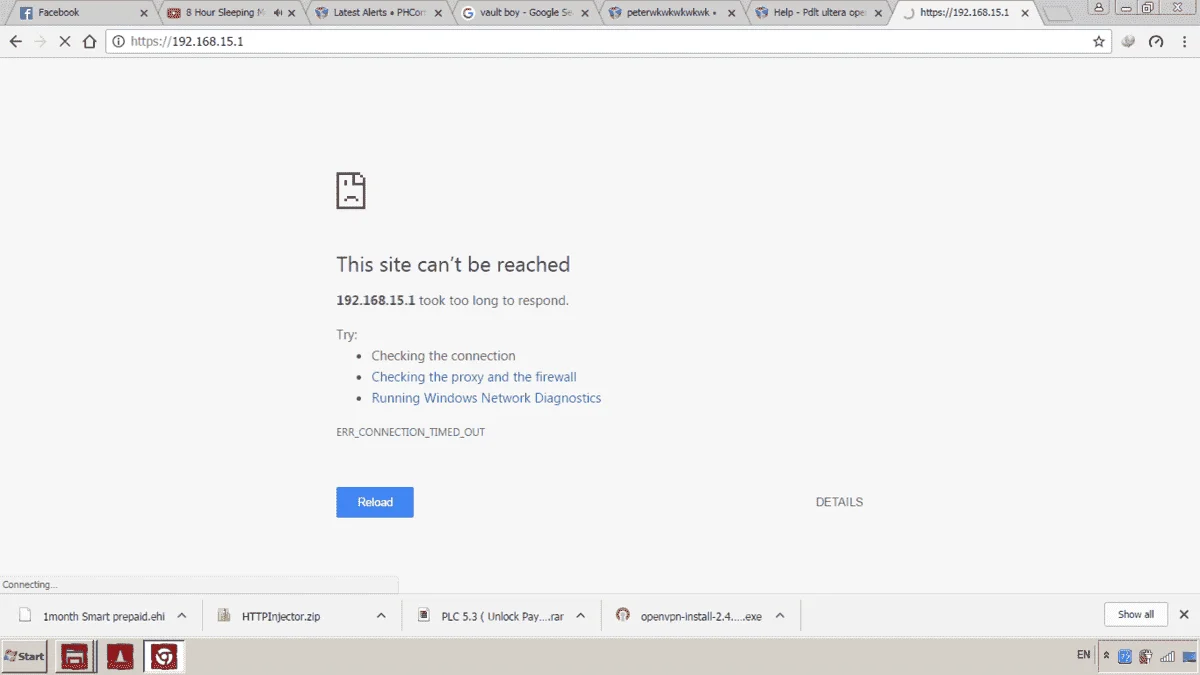Go back with the browser back arrow

pos(16,42)
